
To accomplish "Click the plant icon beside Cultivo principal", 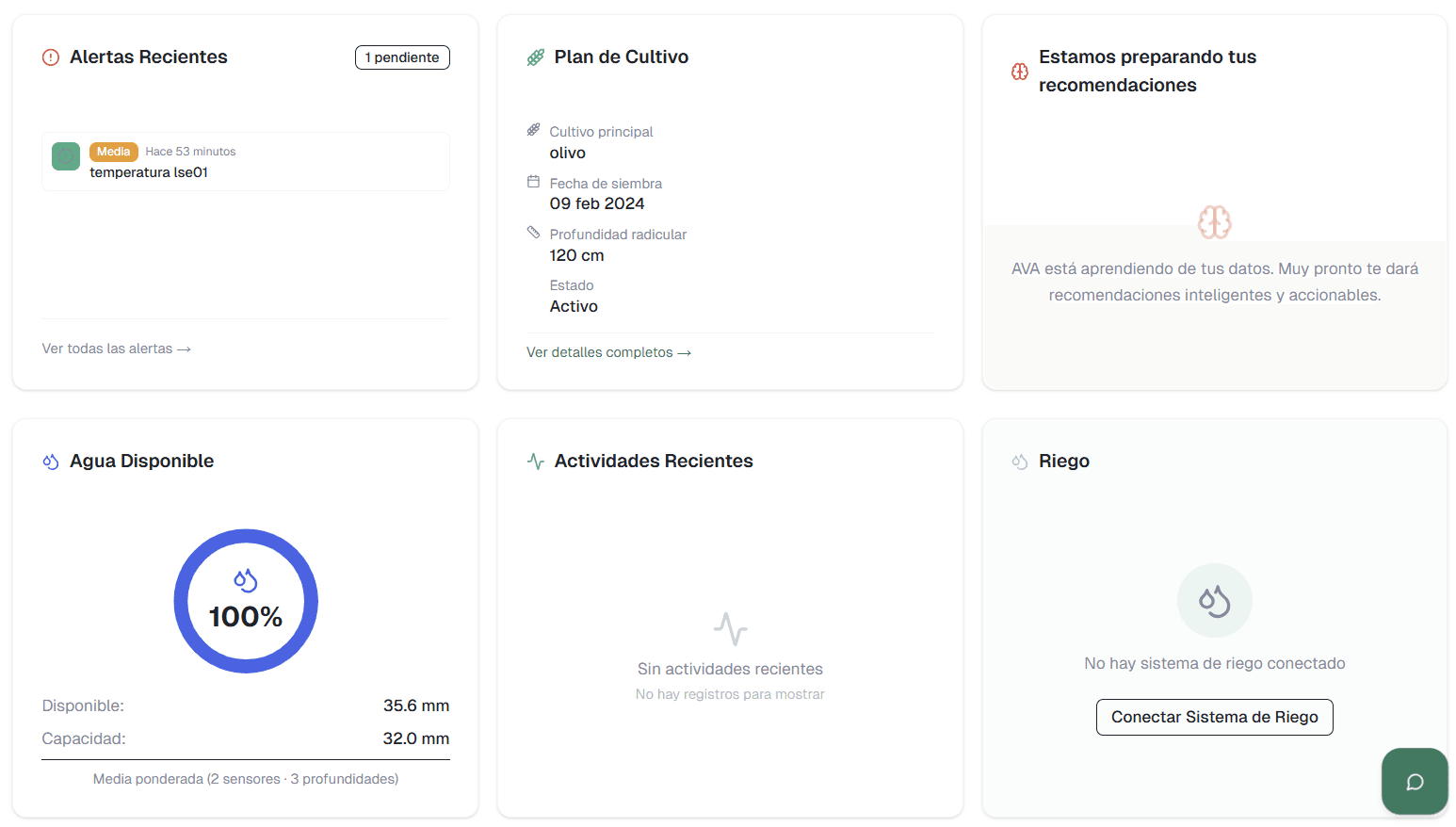I will [x=533, y=130].
